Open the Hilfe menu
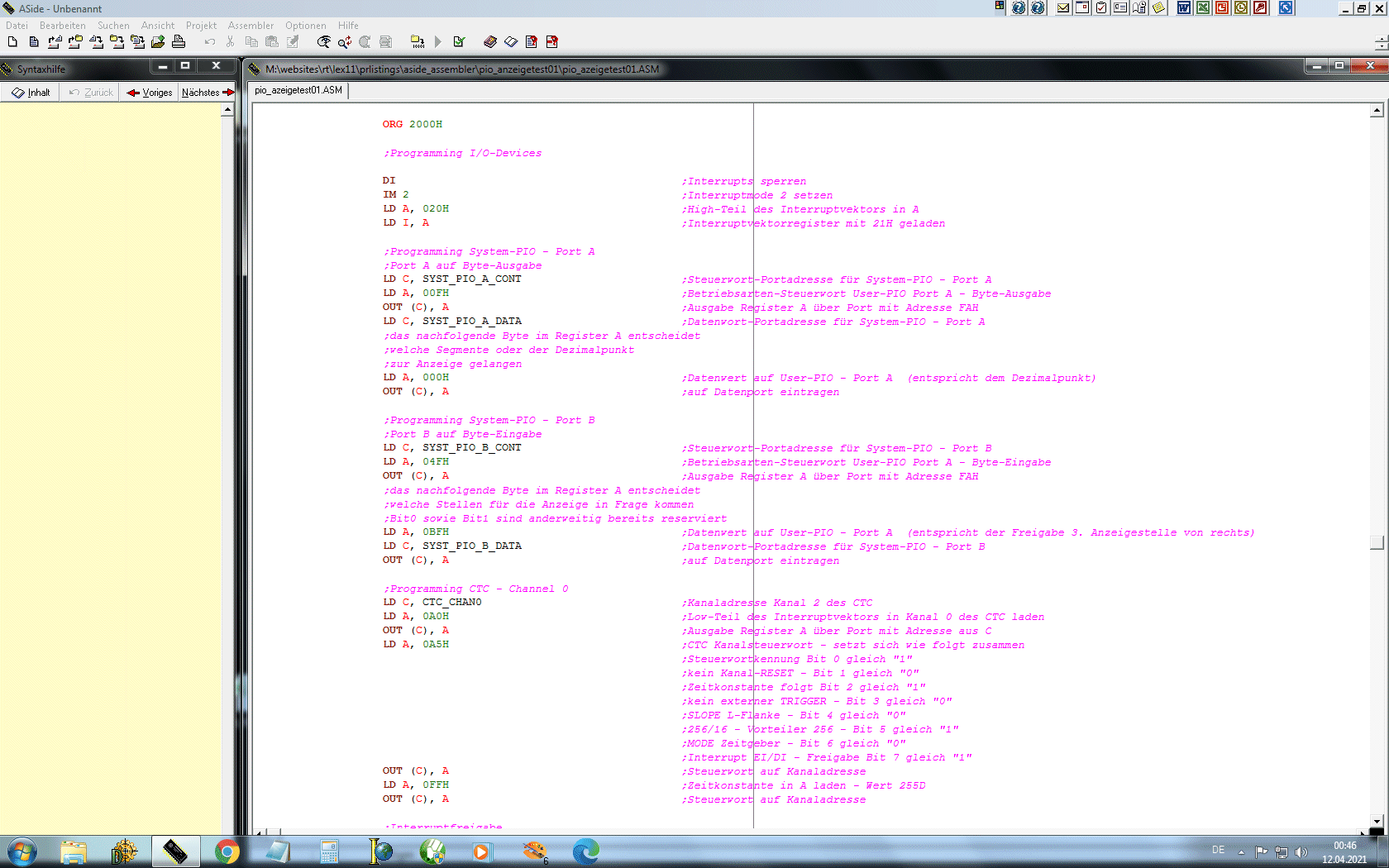Viewport: 1389px width, 868px height. coord(348,26)
